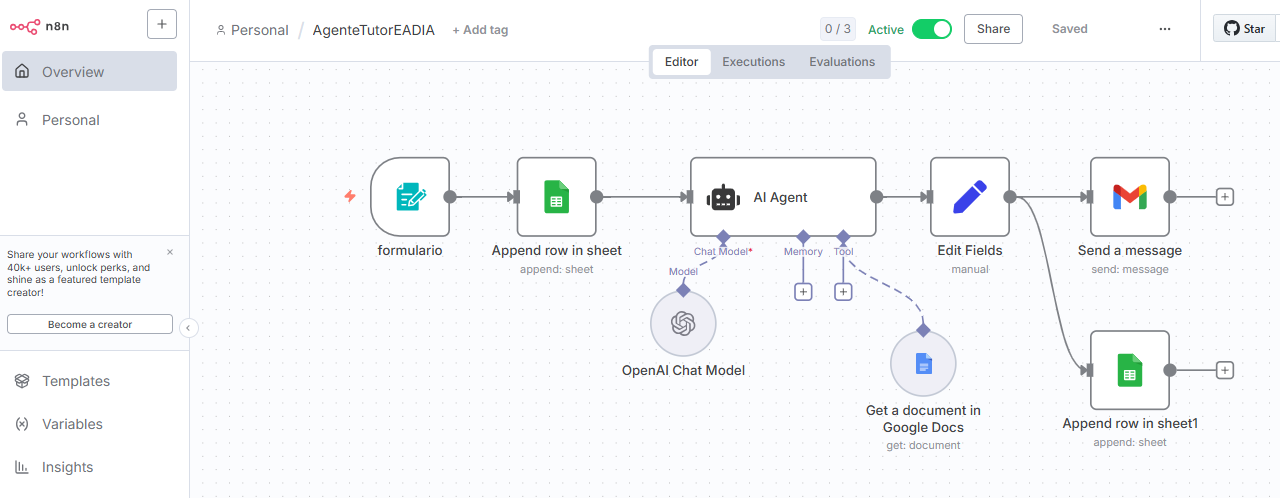Select the OpenAI Chat Model node

pyautogui.click(x=683, y=323)
